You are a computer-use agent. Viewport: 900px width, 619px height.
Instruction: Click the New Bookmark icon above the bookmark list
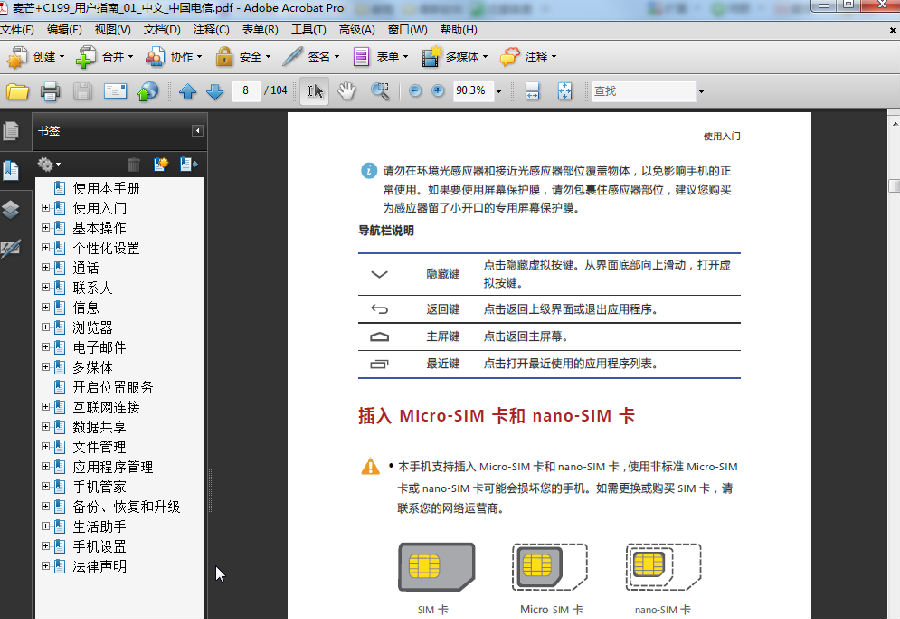point(160,164)
